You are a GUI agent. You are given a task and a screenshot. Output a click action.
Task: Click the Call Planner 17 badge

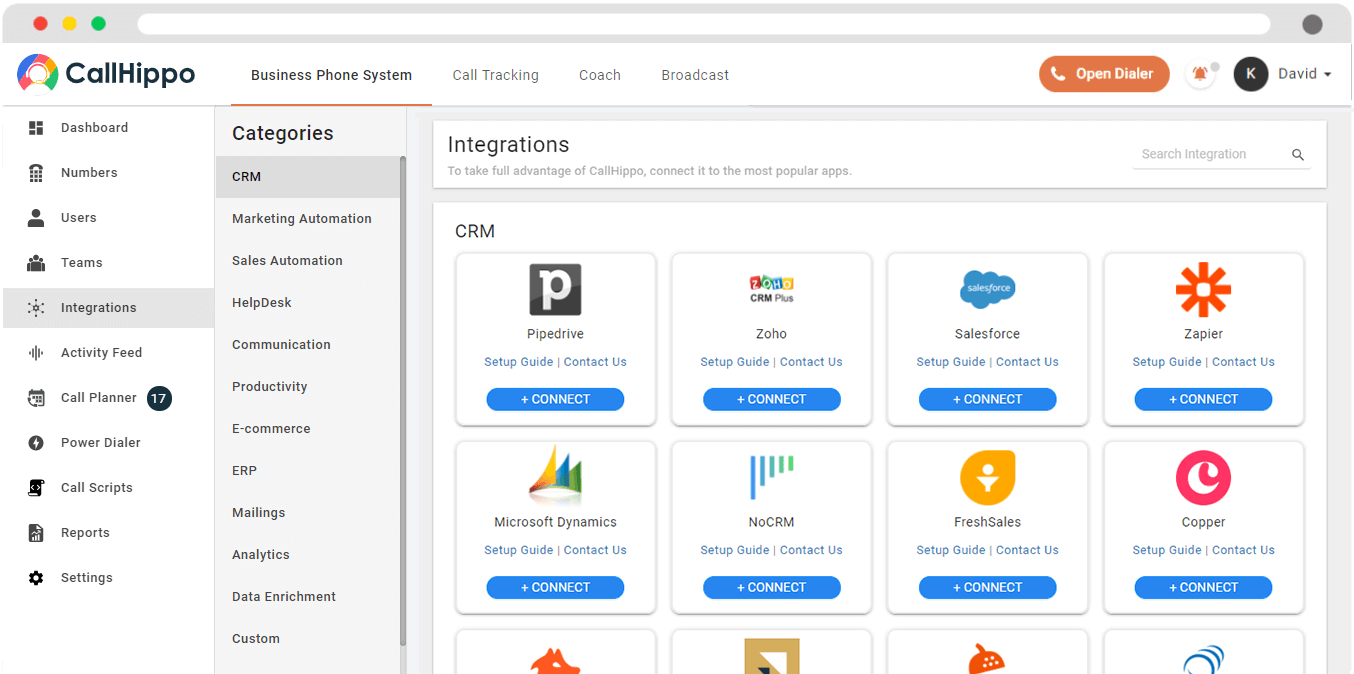pyautogui.click(x=159, y=398)
